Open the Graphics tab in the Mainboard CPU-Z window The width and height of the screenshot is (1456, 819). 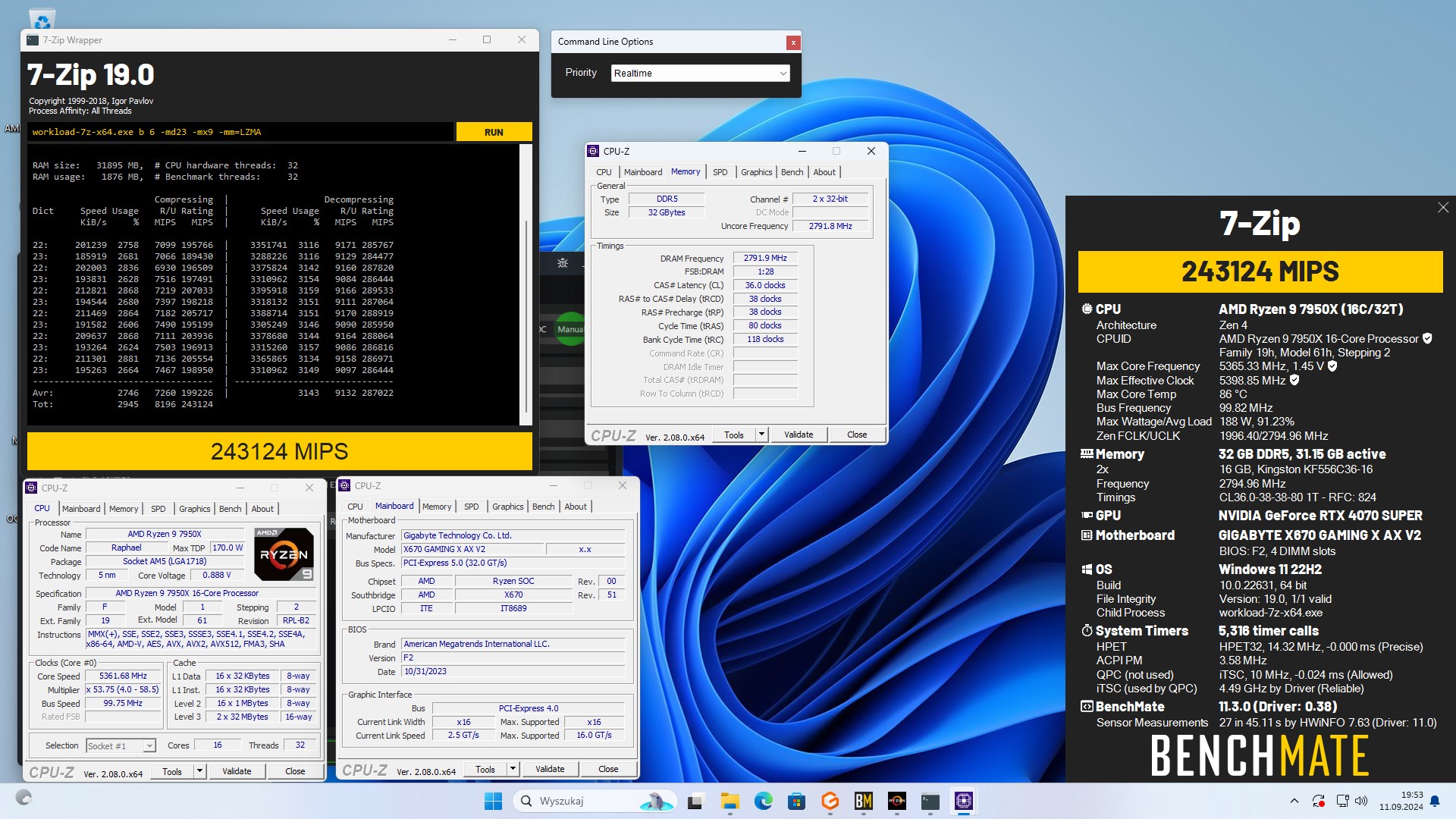507,507
